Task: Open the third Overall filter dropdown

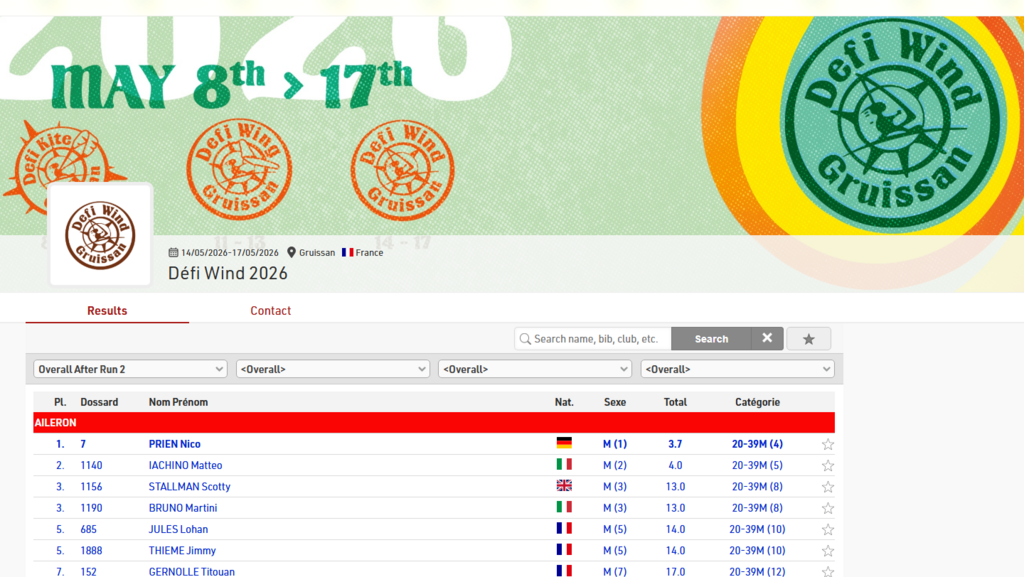Action: pos(535,369)
